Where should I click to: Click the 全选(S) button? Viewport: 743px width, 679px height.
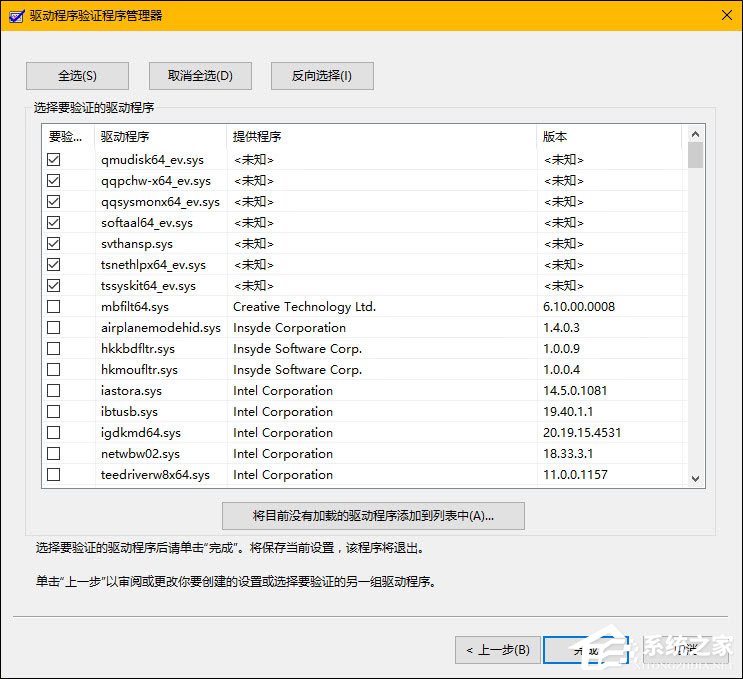(x=77, y=76)
